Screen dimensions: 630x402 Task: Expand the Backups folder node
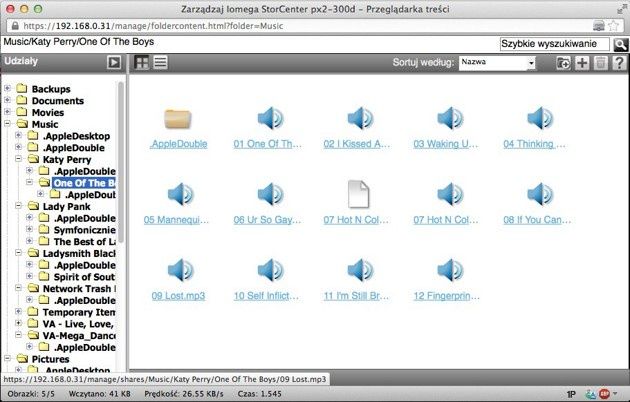(7, 88)
